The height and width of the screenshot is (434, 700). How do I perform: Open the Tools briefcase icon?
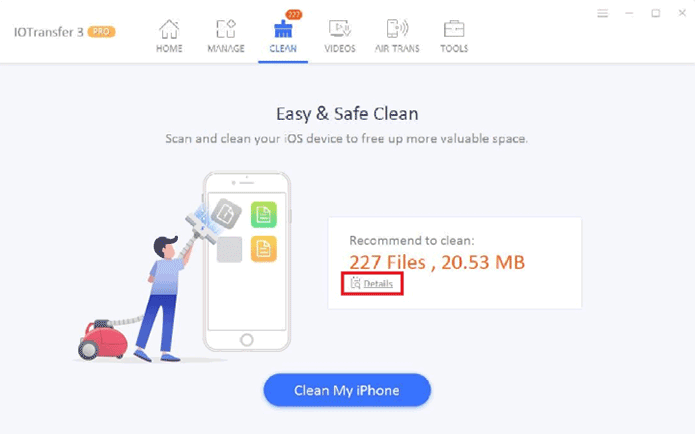[x=454, y=29]
